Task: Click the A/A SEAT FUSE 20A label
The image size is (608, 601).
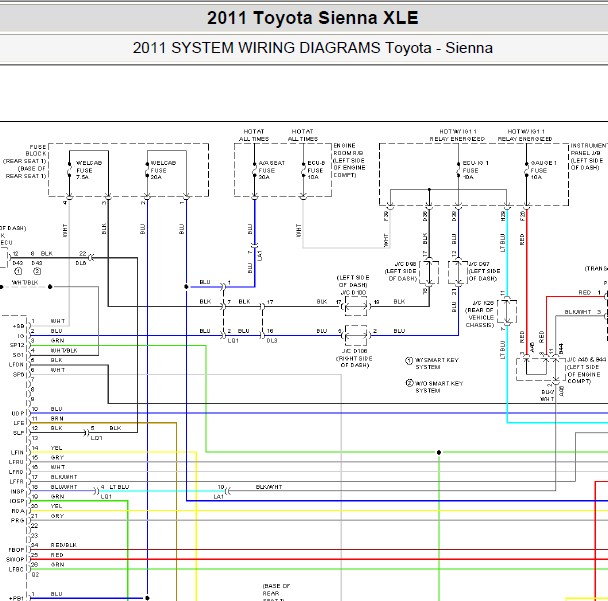Action: [271, 170]
